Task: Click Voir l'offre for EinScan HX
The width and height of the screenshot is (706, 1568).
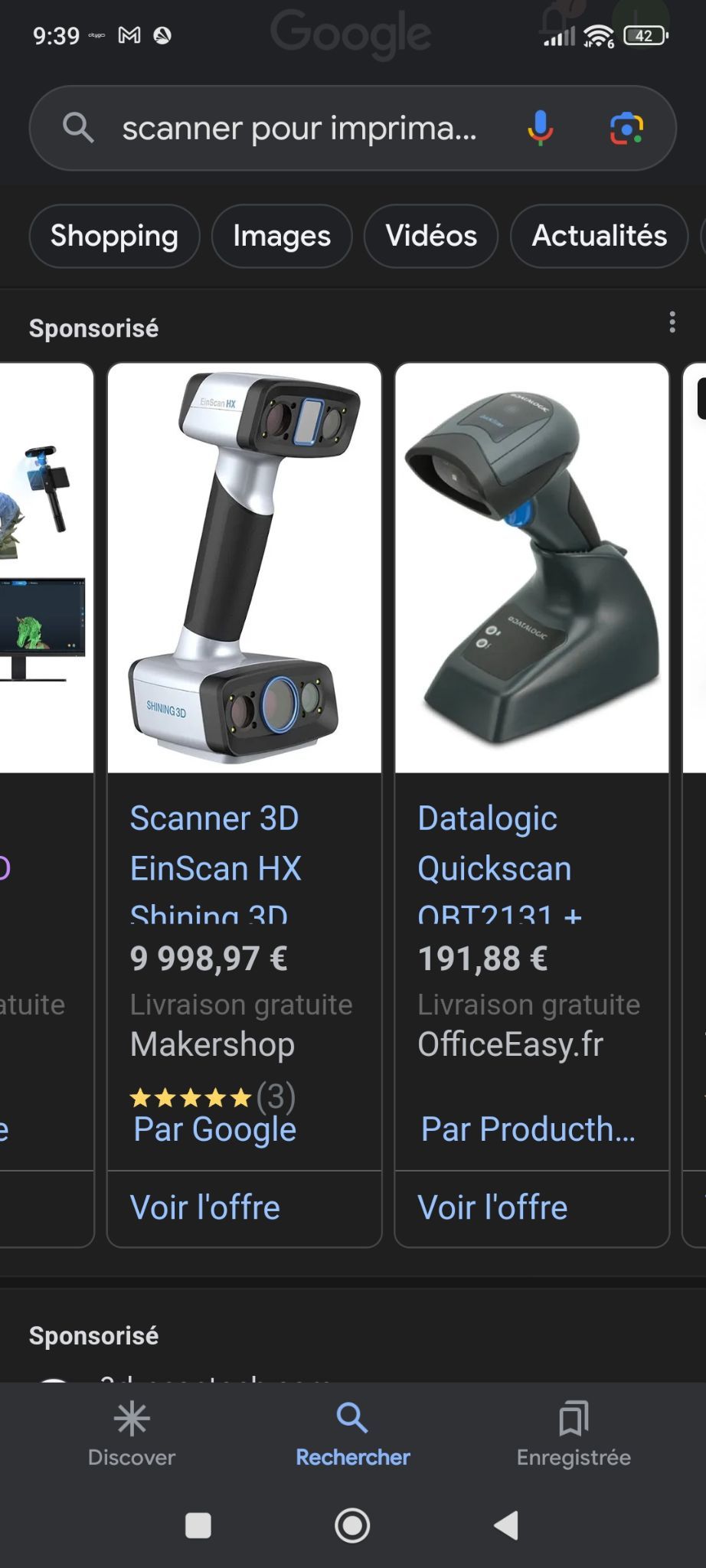Action: (x=205, y=1207)
